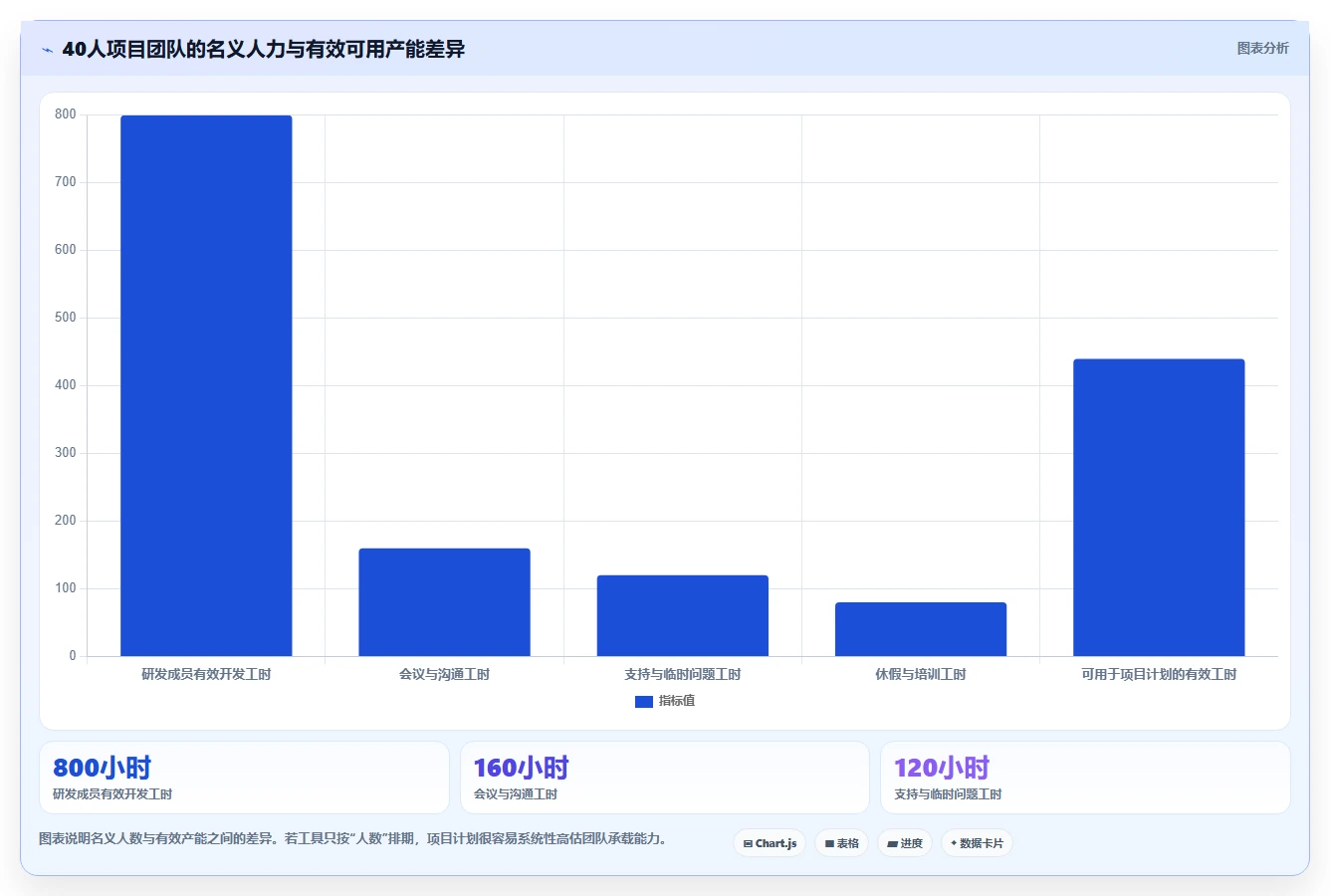
Task: Click x-axis label 支持与临时问题工时
Action: pyautogui.click(x=683, y=675)
